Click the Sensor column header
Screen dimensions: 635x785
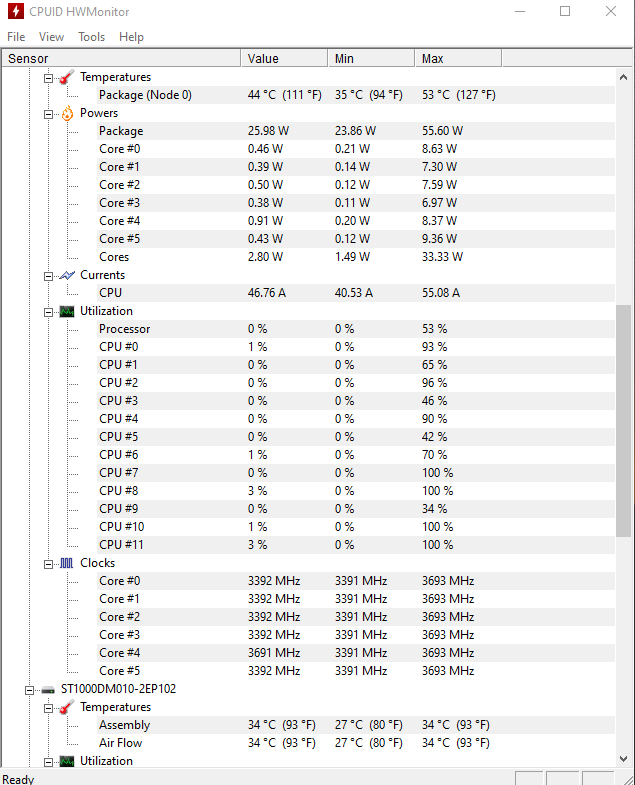coord(122,59)
